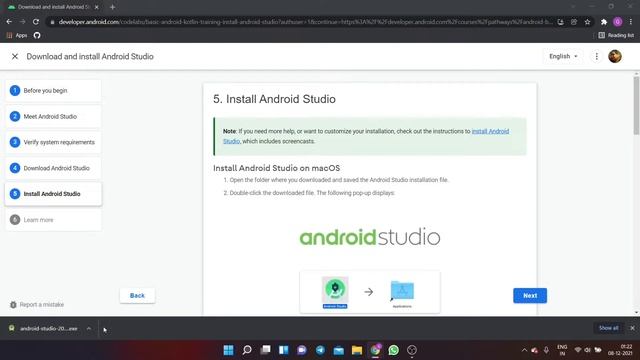The height and width of the screenshot is (360, 640).
Task: Go to step 6 Learn more
Action: (53, 220)
